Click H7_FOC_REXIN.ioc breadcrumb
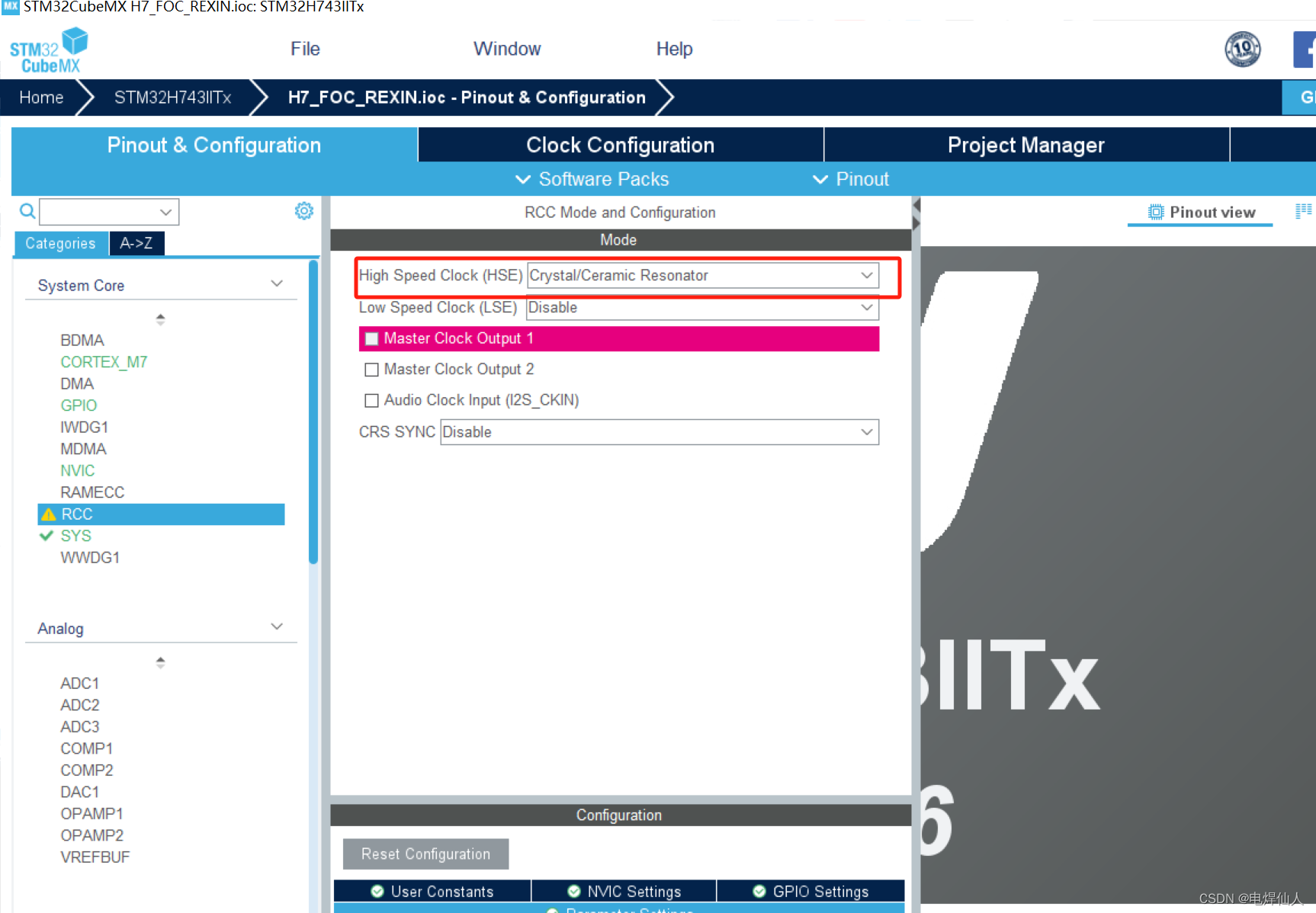Image resolution: width=1316 pixels, height=913 pixels. pos(467,98)
